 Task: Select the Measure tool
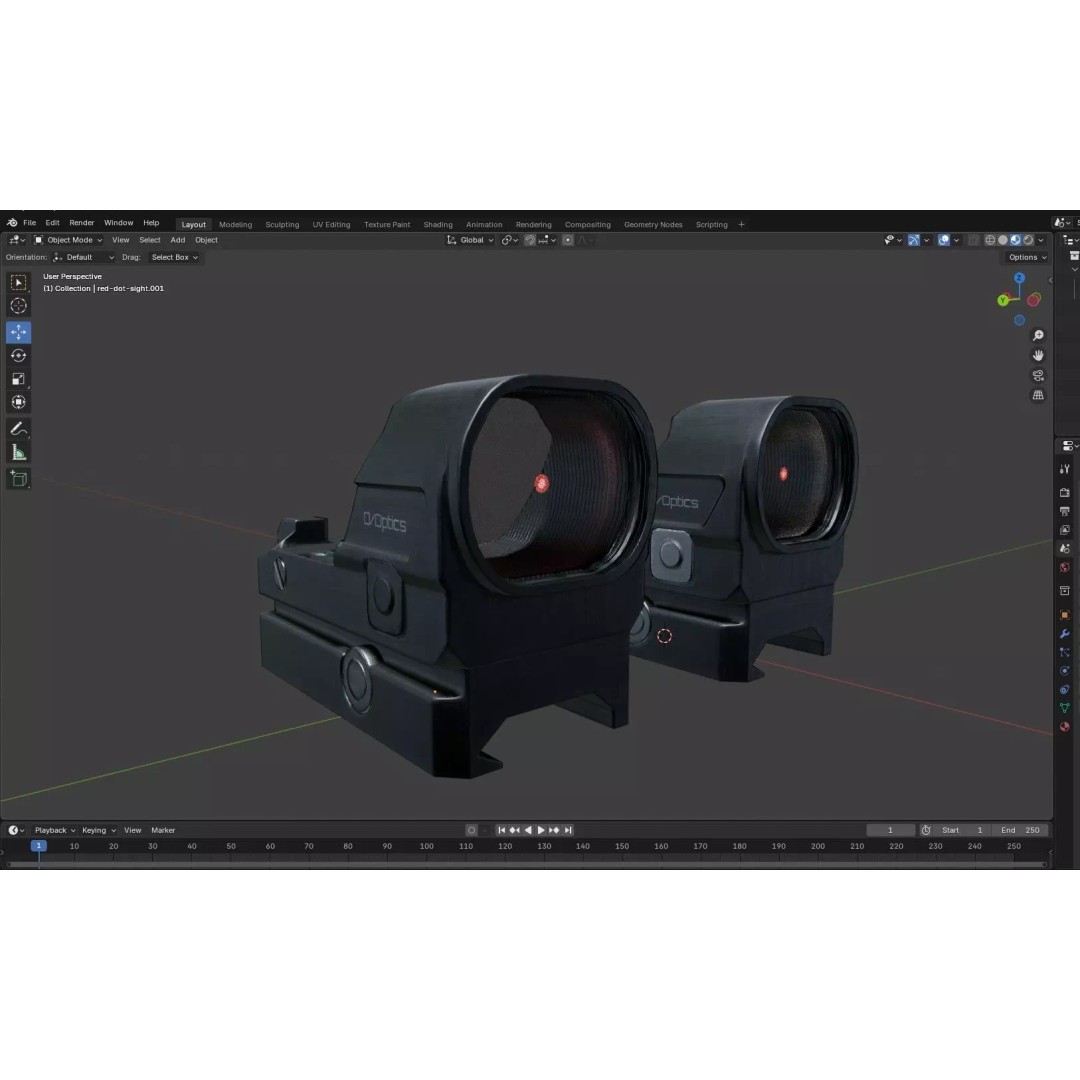(19, 453)
